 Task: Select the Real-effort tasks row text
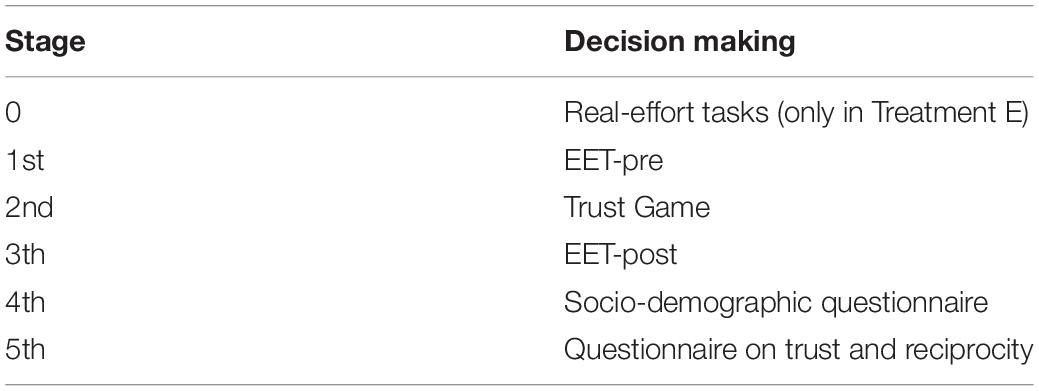[x=796, y=114]
